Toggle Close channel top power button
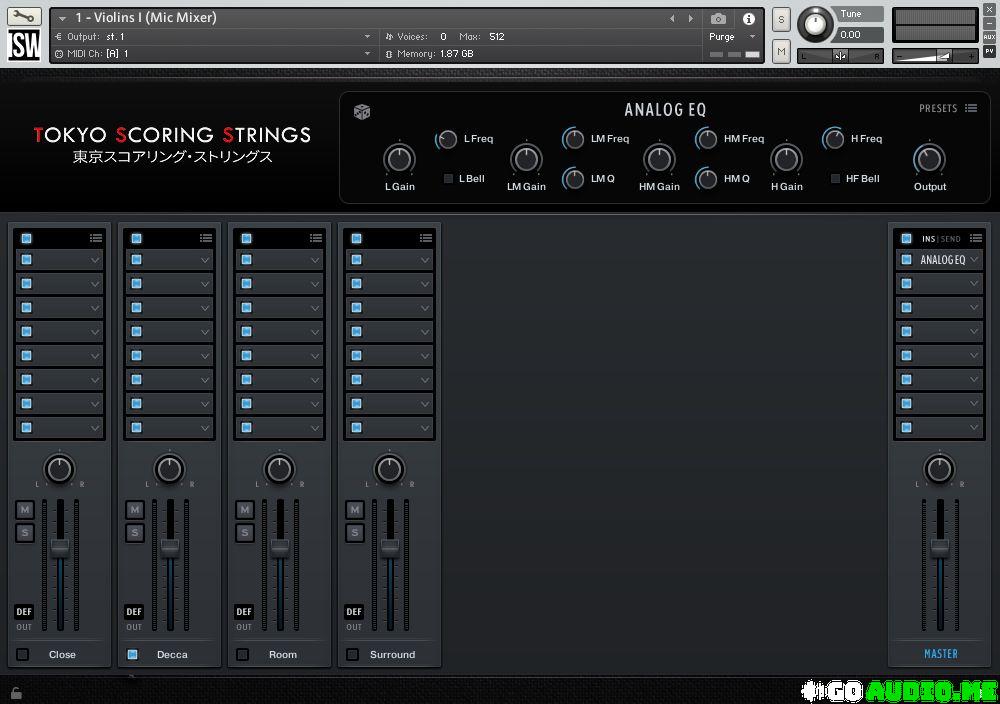Screen dimensions: 1000x704 tap(26, 238)
